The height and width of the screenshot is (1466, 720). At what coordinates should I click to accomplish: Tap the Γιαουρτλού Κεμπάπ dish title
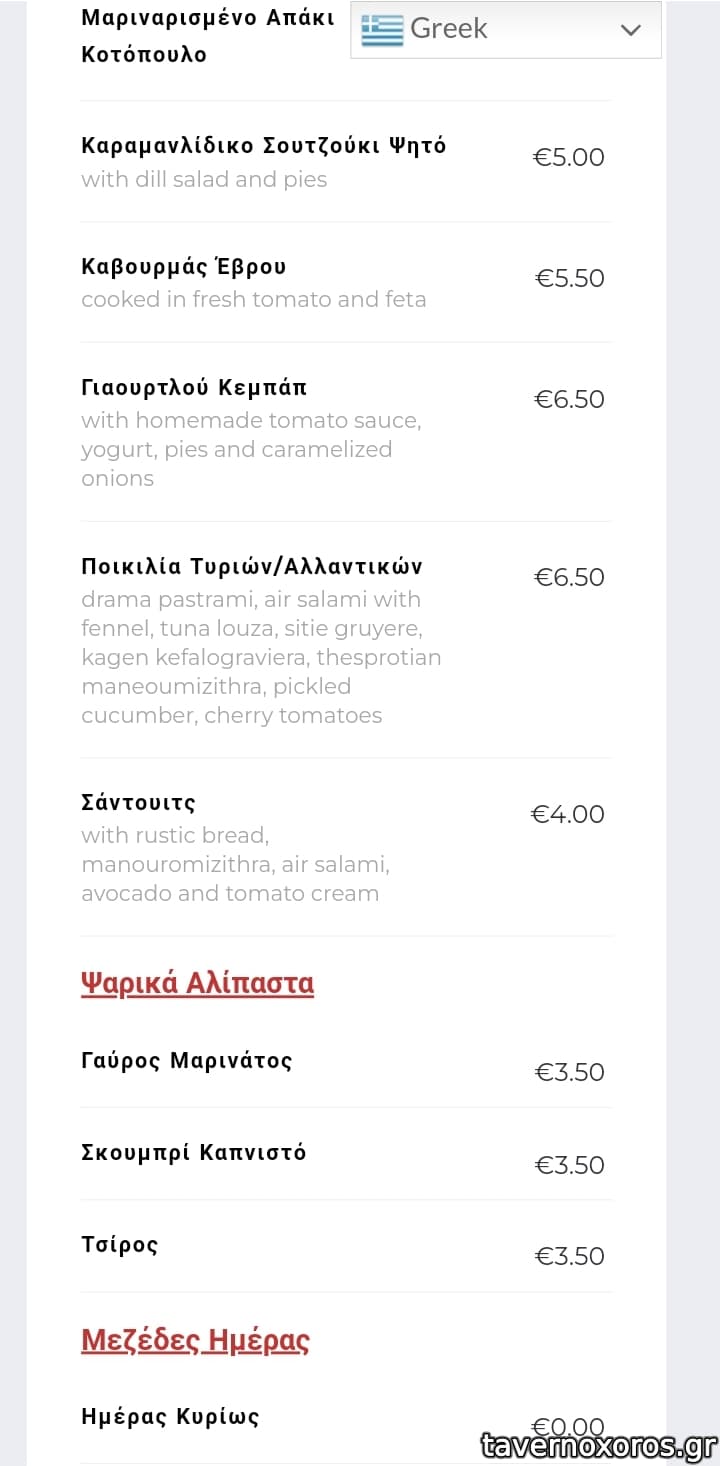point(194,388)
